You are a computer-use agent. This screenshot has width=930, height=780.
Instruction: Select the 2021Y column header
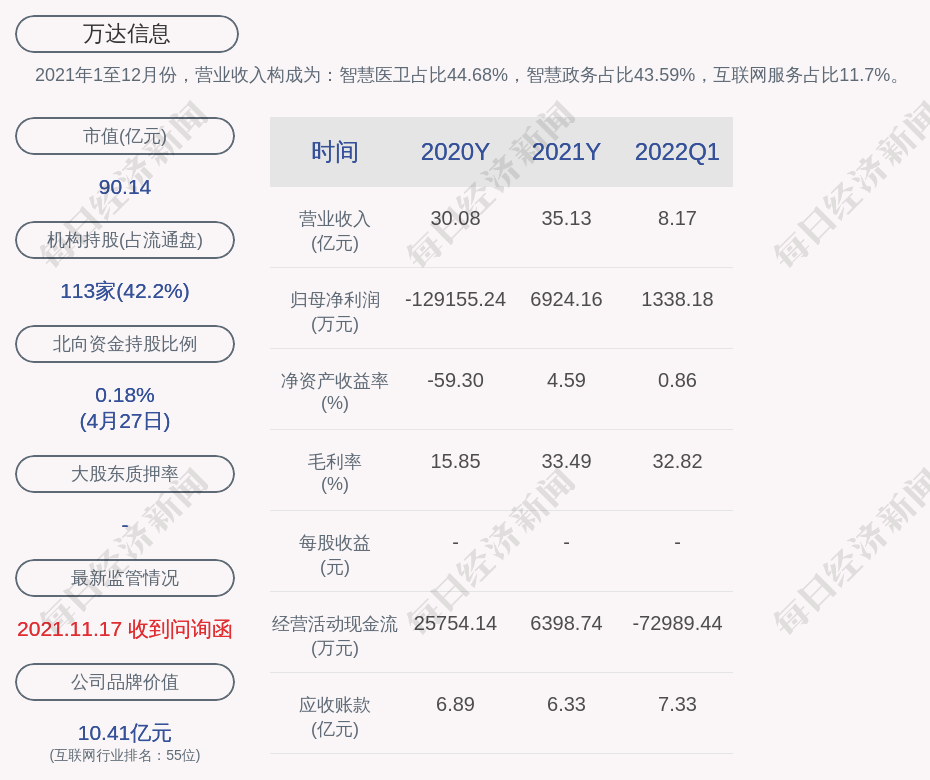(566, 152)
